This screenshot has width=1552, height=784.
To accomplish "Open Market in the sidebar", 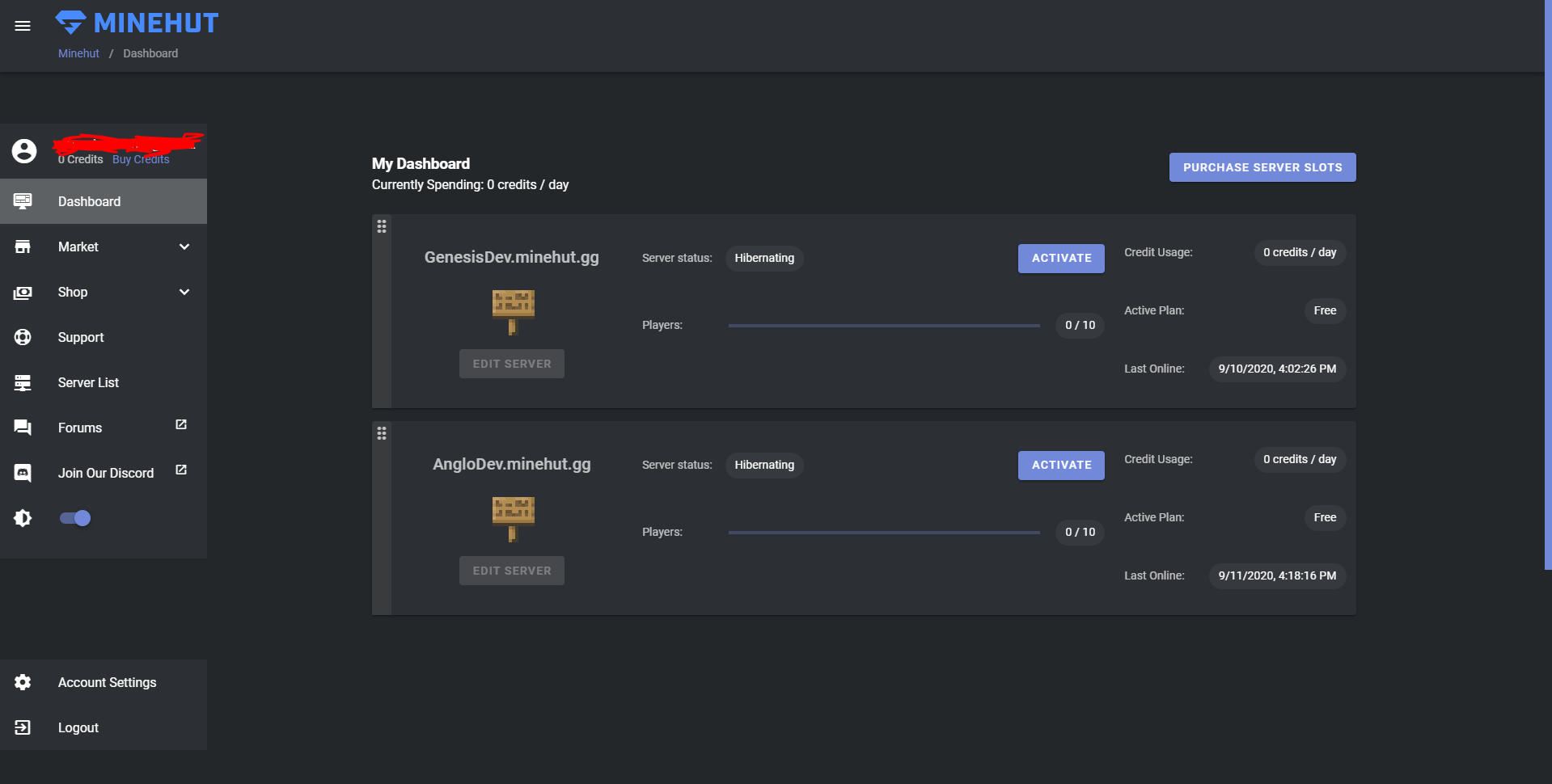I will point(104,247).
